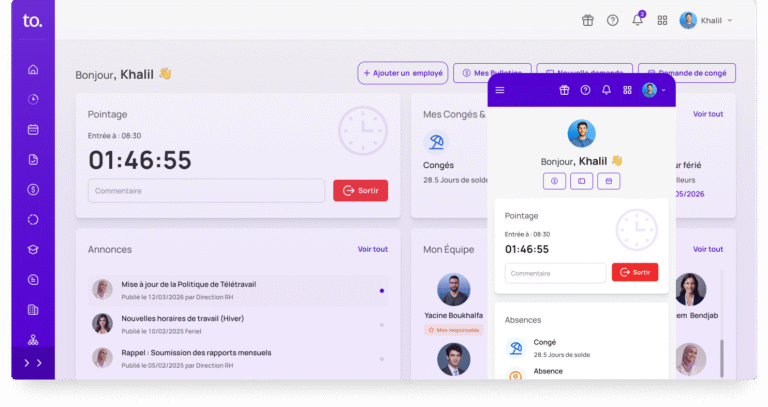Open the Khalil user menu dropdown
This screenshot has height=407, width=768.
tap(706, 20)
